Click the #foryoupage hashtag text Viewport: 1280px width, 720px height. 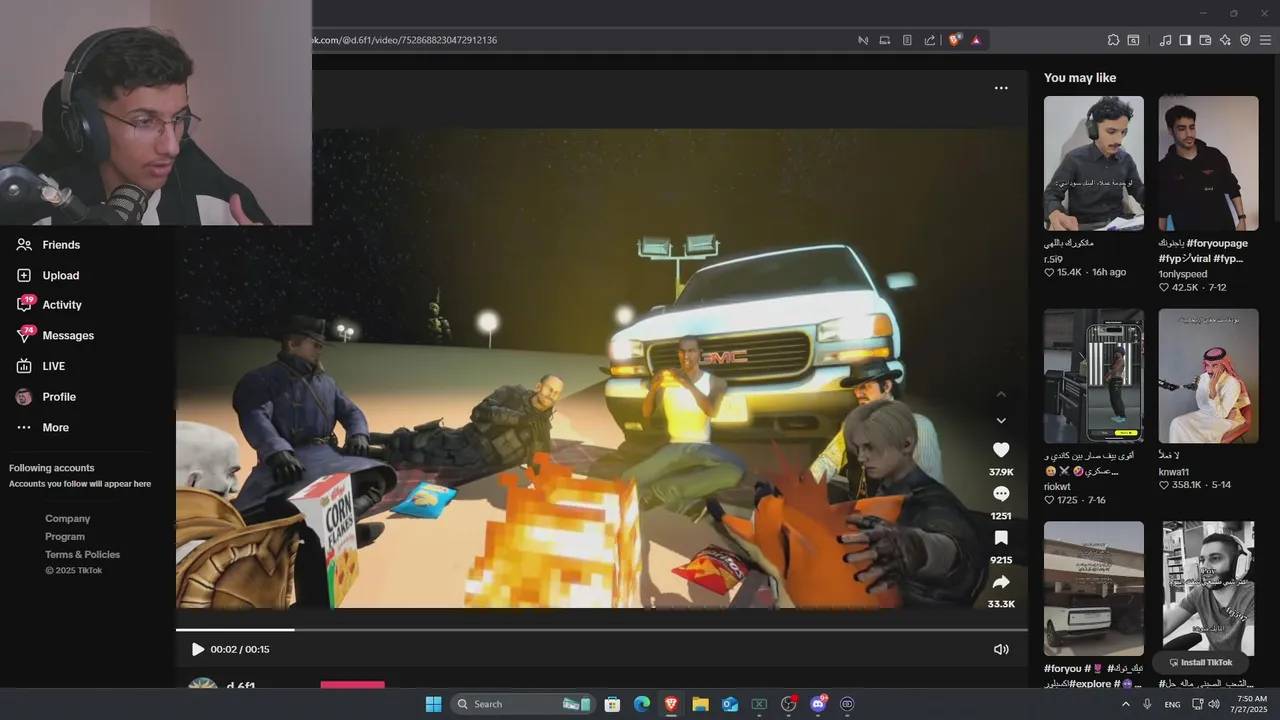[x=1217, y=243]
